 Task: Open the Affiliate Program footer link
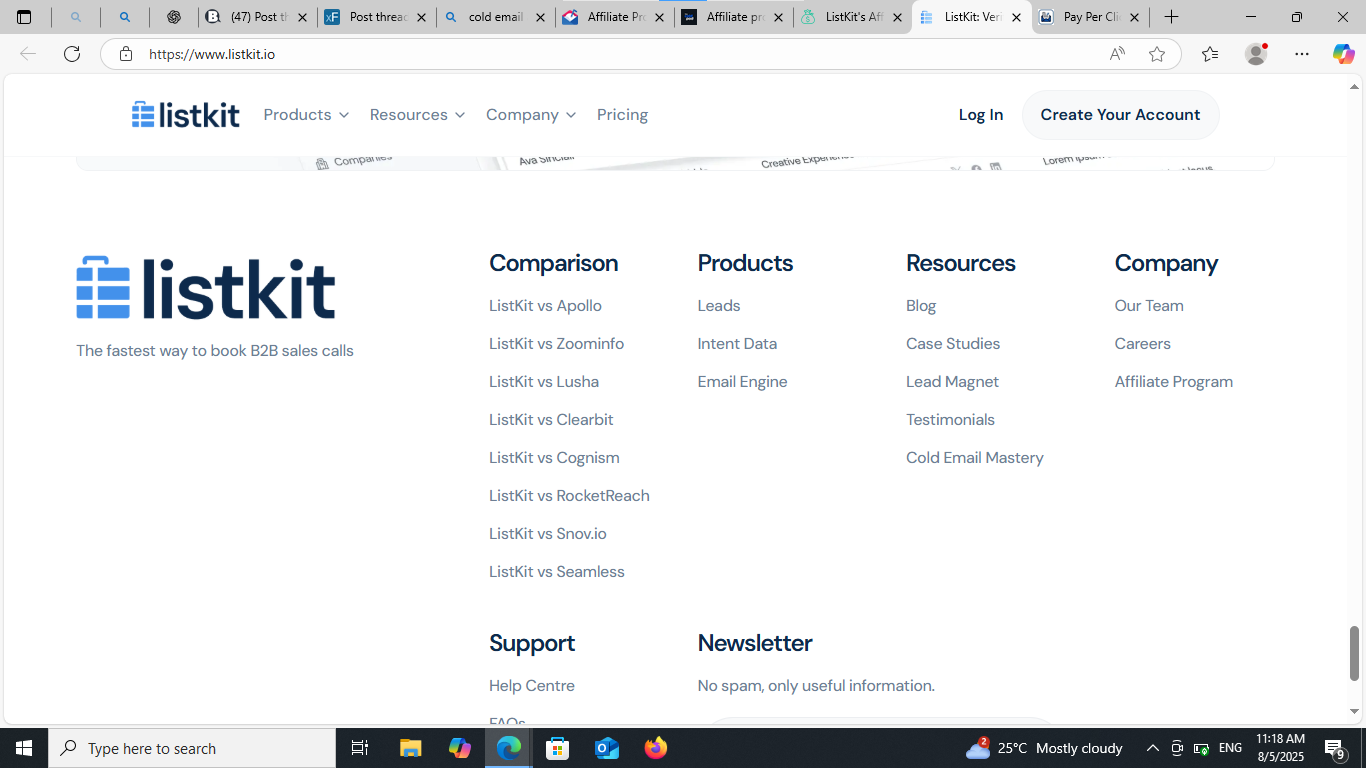(1174, 382)
